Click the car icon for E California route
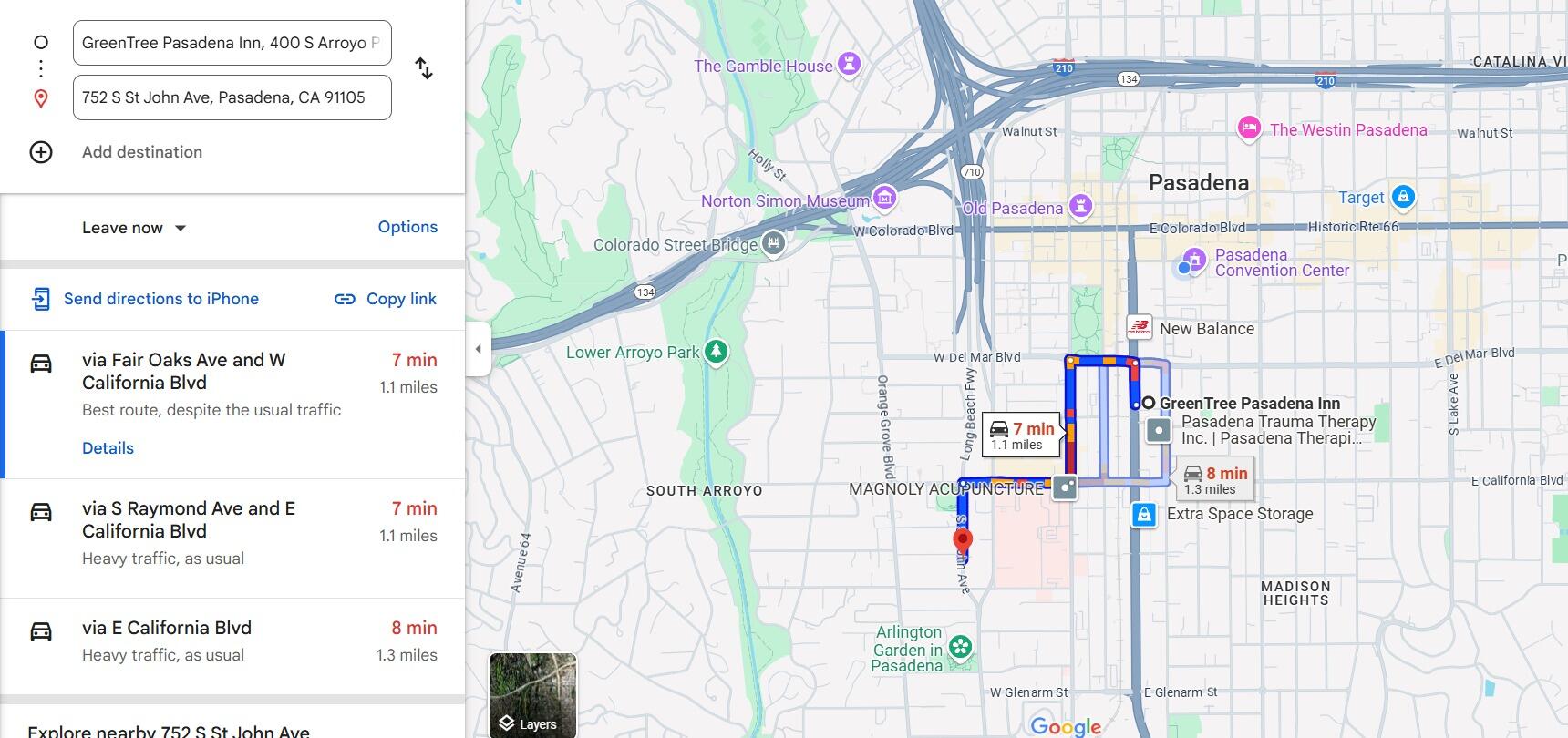The height and width of the screenshot is (738, 1568). click(41, 631)
